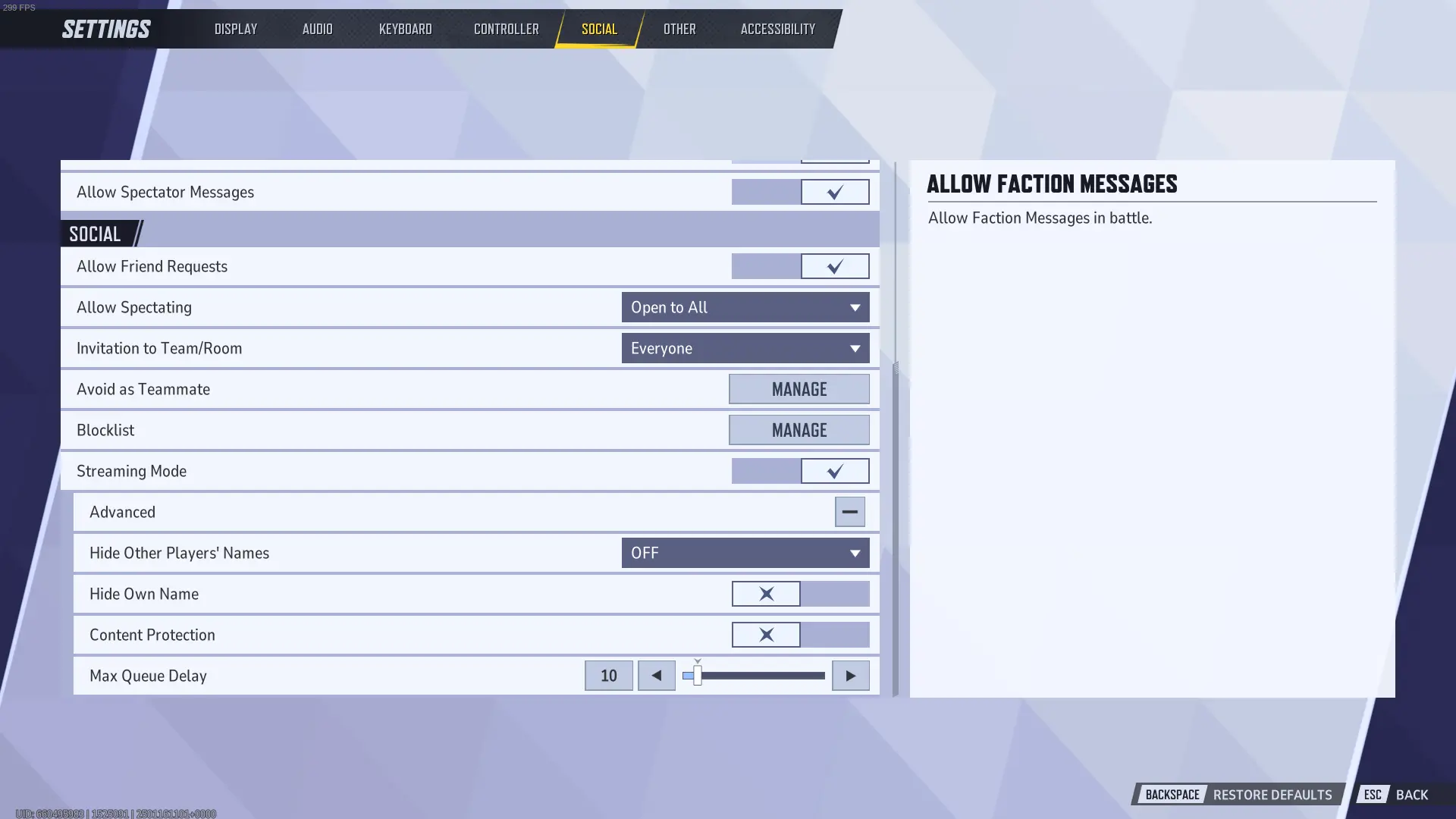Click BACKSPACE label icon
1456x819 pixels.
(x=1172, y=794)
